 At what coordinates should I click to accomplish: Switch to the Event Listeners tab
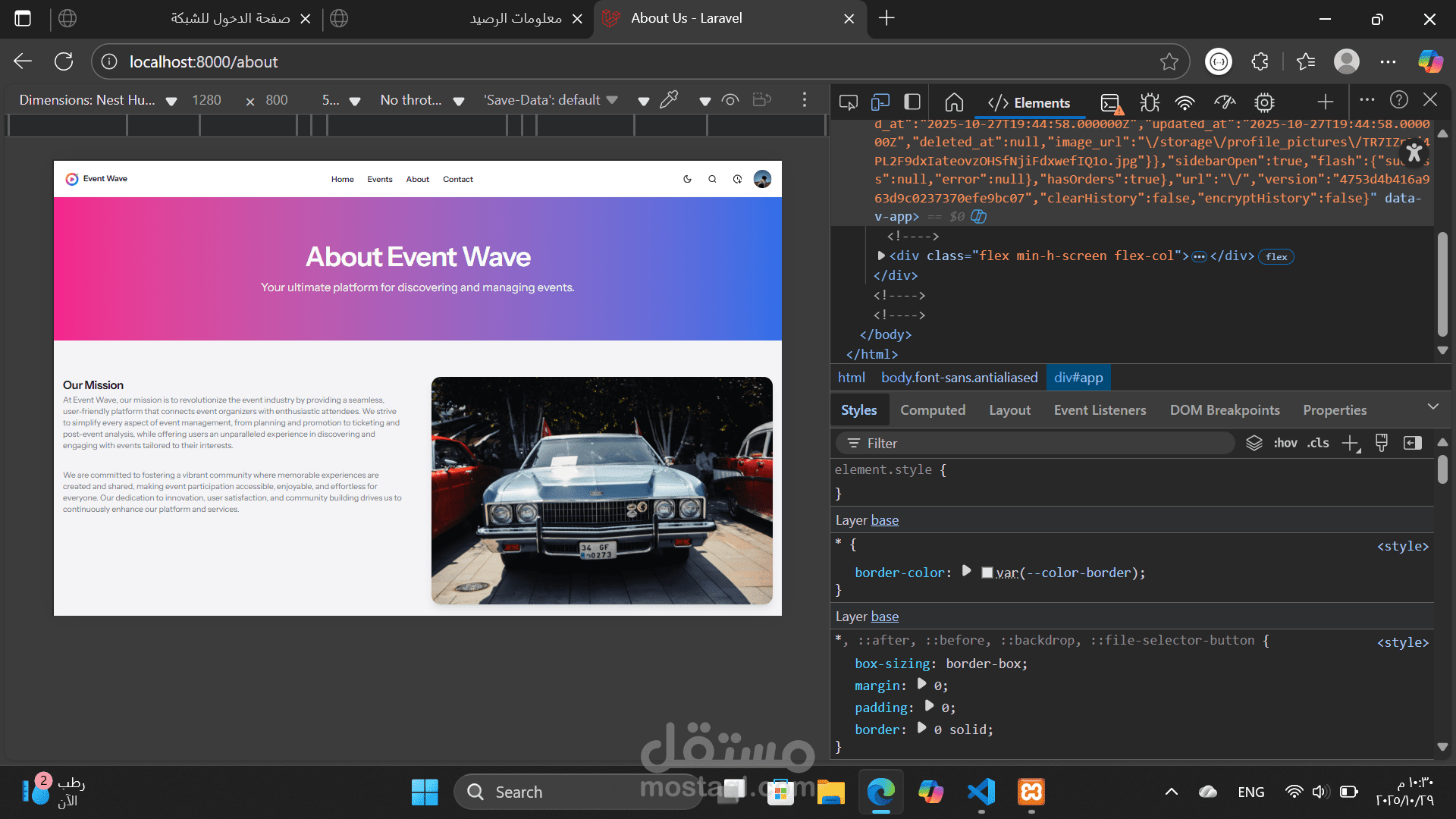tap(1100, 410)
